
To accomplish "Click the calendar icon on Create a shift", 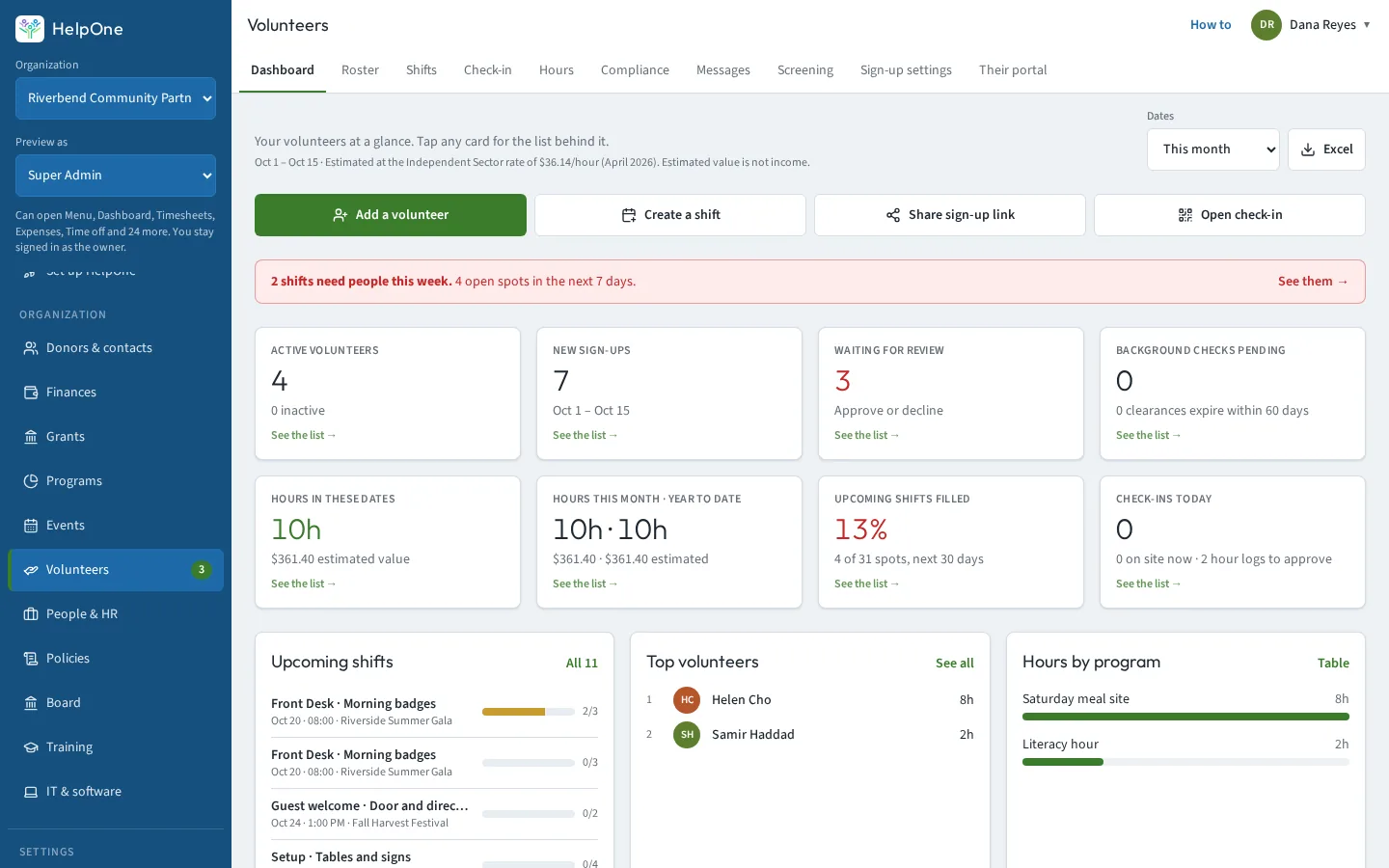I will (x=629, y=215).
